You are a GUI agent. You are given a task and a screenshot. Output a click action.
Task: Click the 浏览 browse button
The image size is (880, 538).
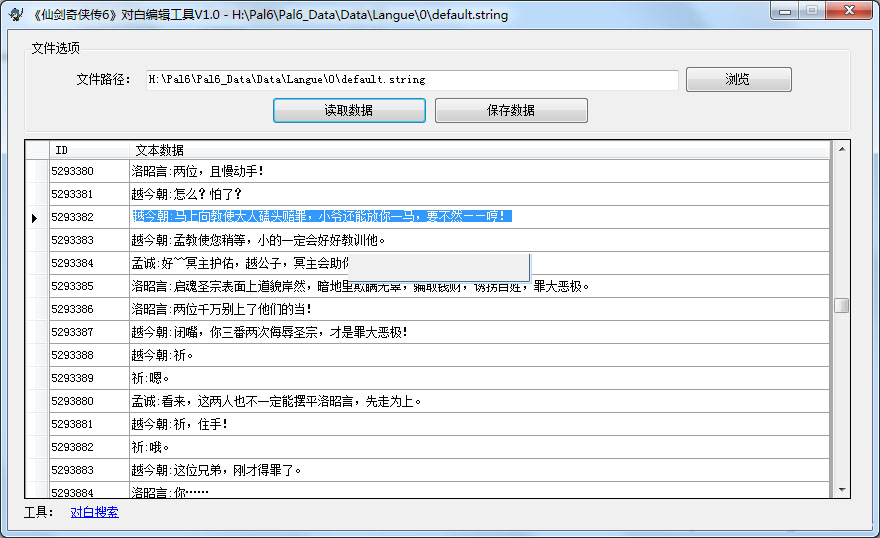pyautogui.click(x=739, y=79)
